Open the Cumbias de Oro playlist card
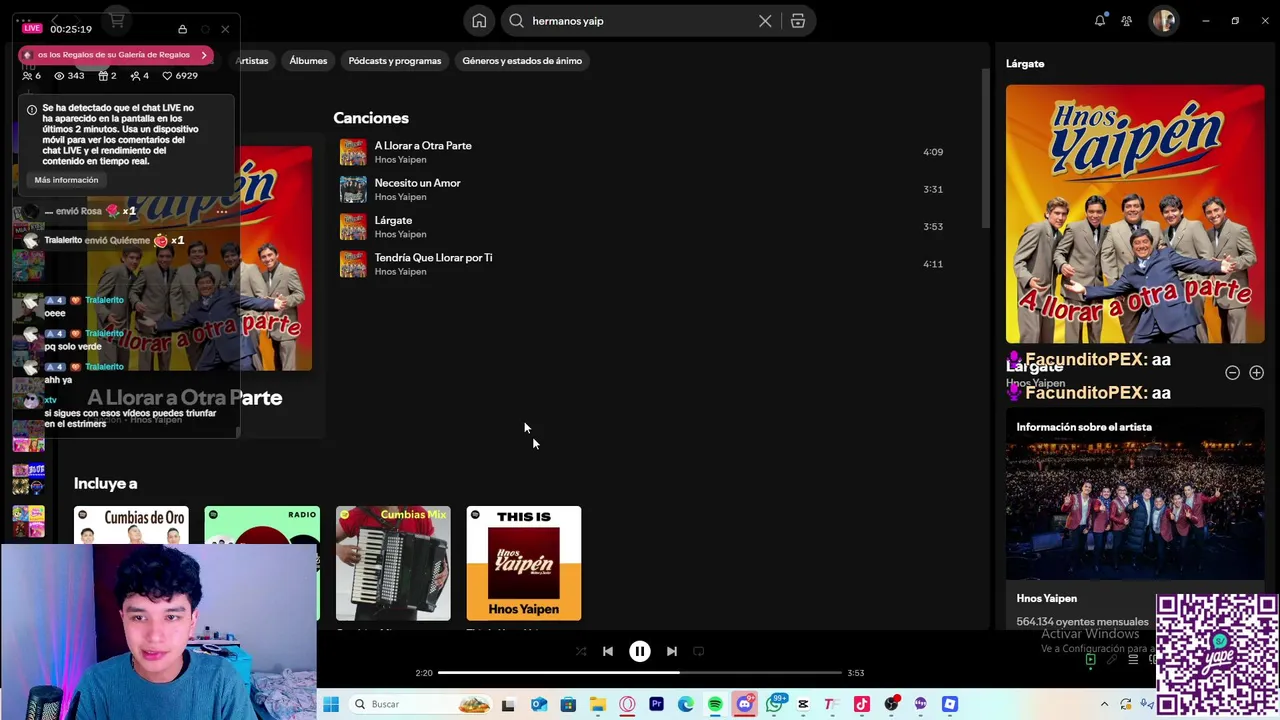The image size is (1280, 720). pos(131,525)
